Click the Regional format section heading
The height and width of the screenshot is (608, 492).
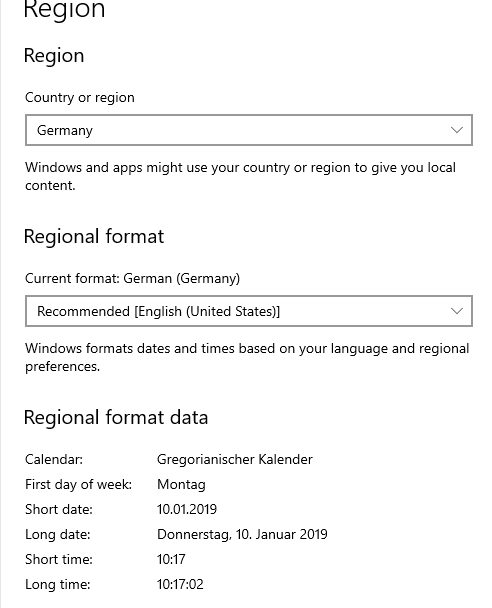tap(94, 236)
